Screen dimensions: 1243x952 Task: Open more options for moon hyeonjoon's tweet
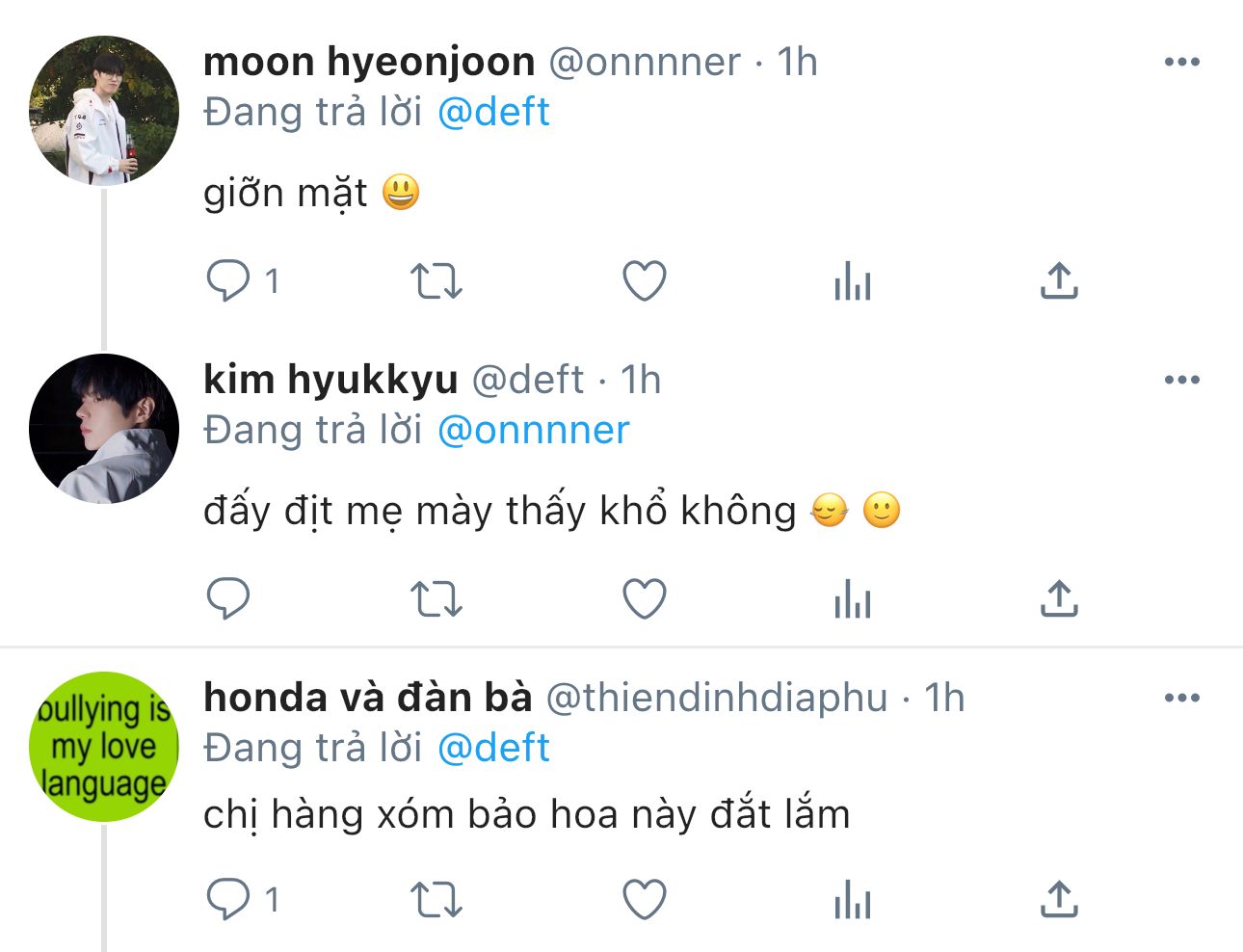point(1182,62)
